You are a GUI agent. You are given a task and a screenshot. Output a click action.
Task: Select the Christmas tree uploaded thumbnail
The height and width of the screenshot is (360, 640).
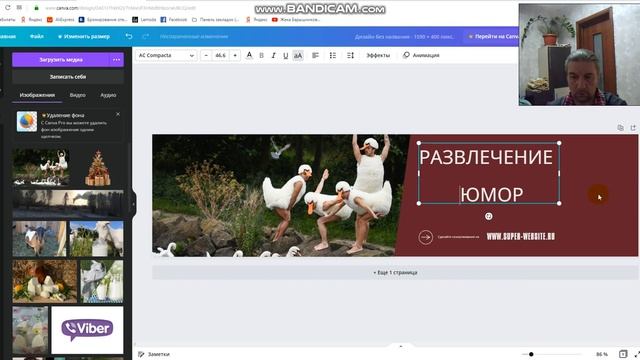pyautogui.click(x=98, y=167)
